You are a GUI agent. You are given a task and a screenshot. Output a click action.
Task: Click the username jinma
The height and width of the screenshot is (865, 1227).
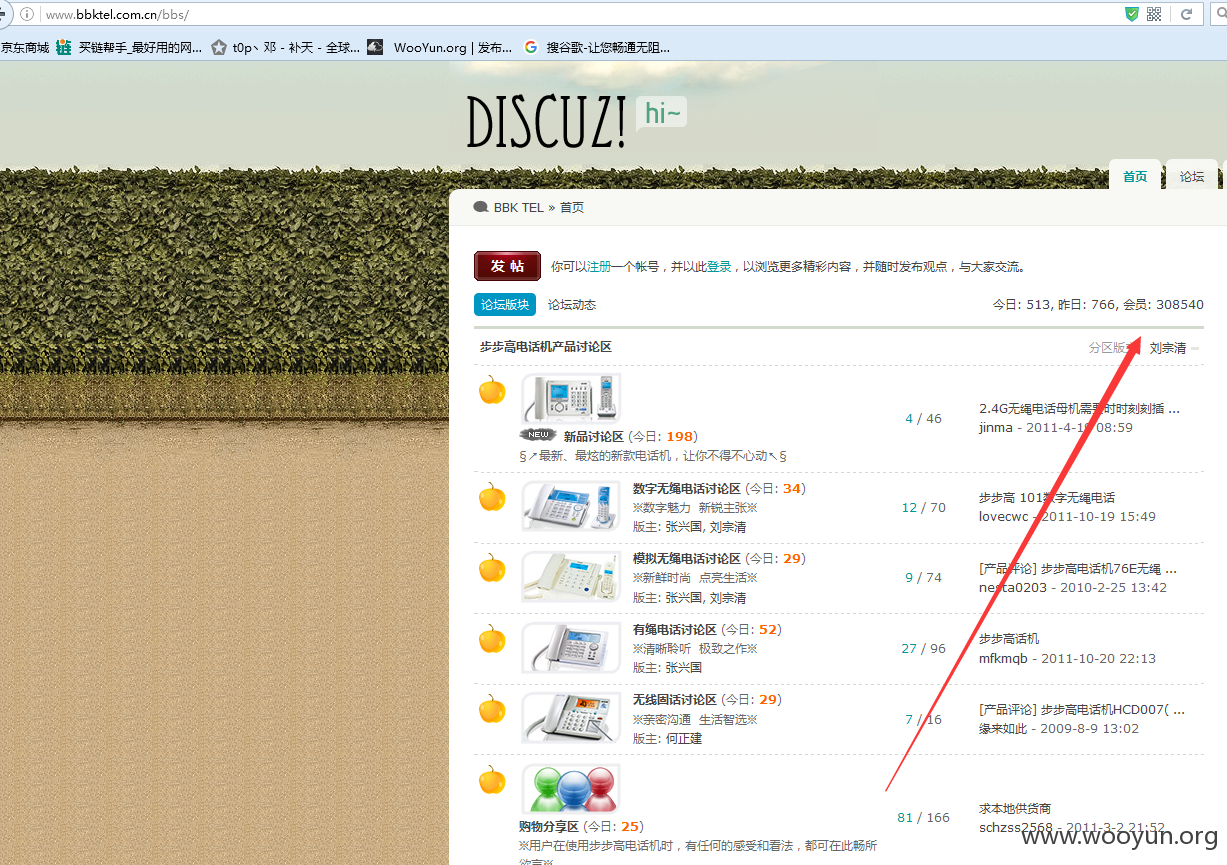click(996, 428)
